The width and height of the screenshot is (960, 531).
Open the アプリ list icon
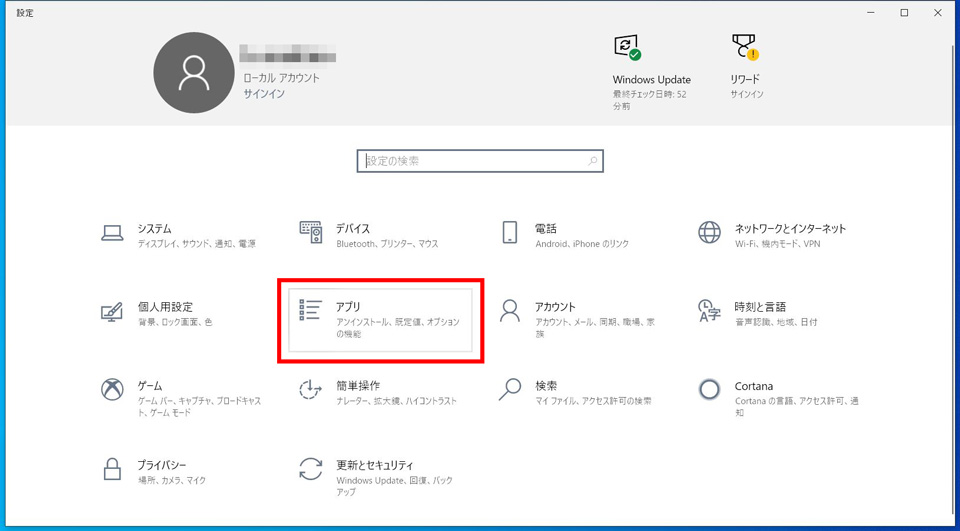(310, 310)
